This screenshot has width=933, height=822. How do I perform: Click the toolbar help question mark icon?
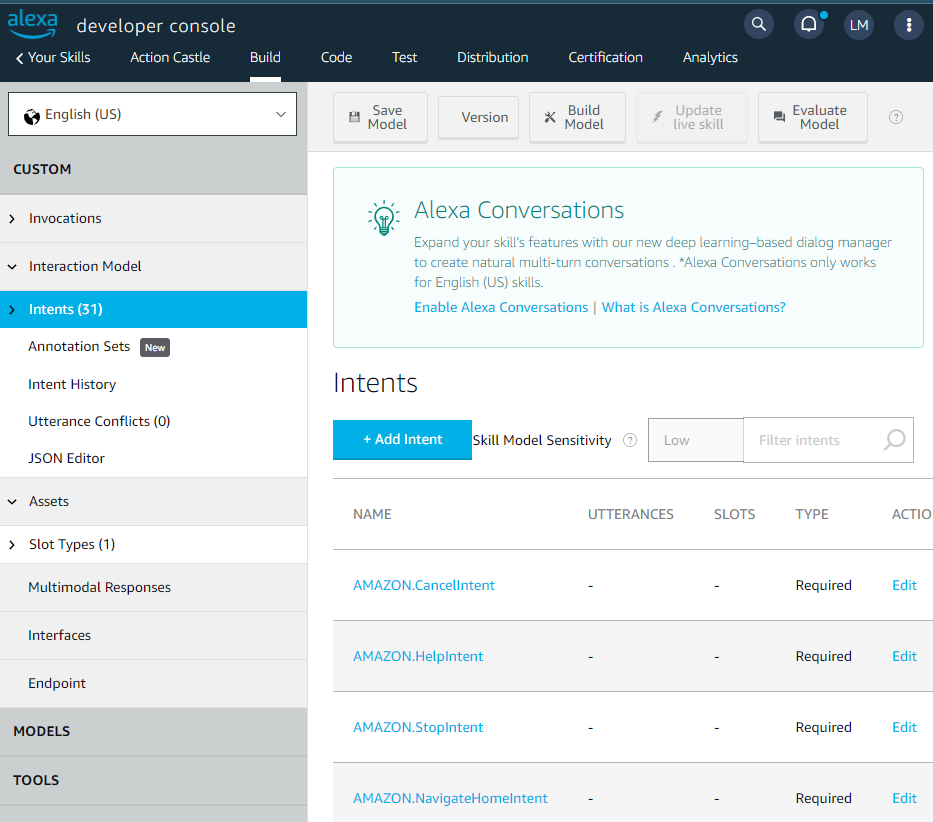(x=896, y=117)
